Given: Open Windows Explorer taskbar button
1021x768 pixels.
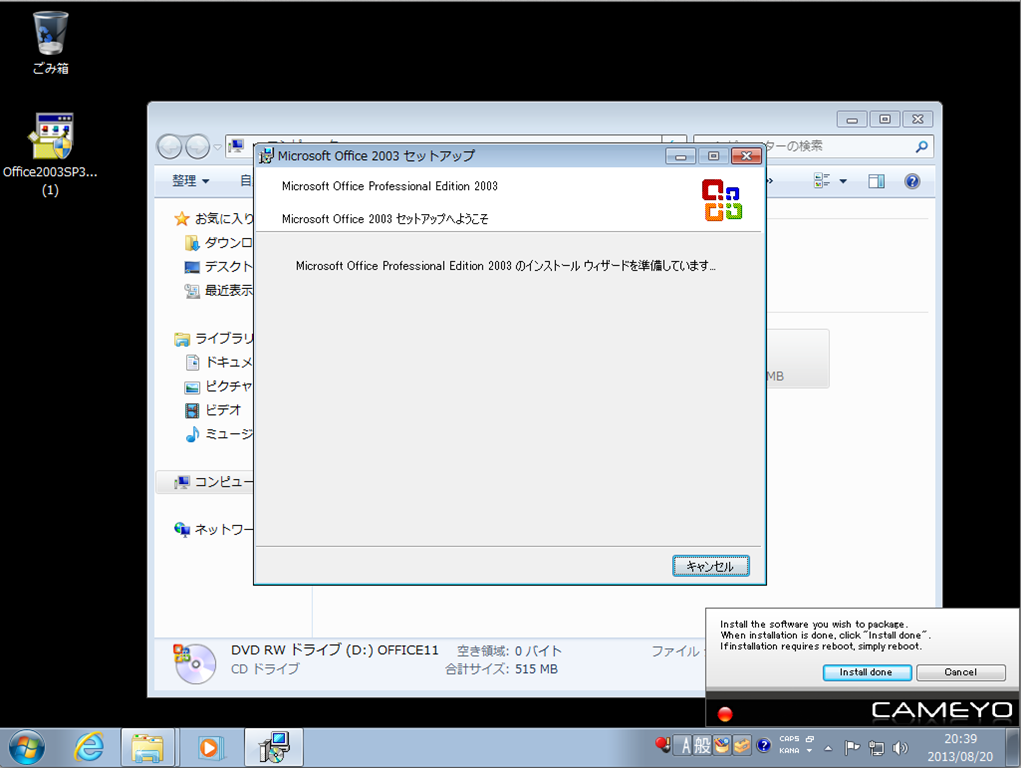Looking at the screenshot, I should (148, 747).
